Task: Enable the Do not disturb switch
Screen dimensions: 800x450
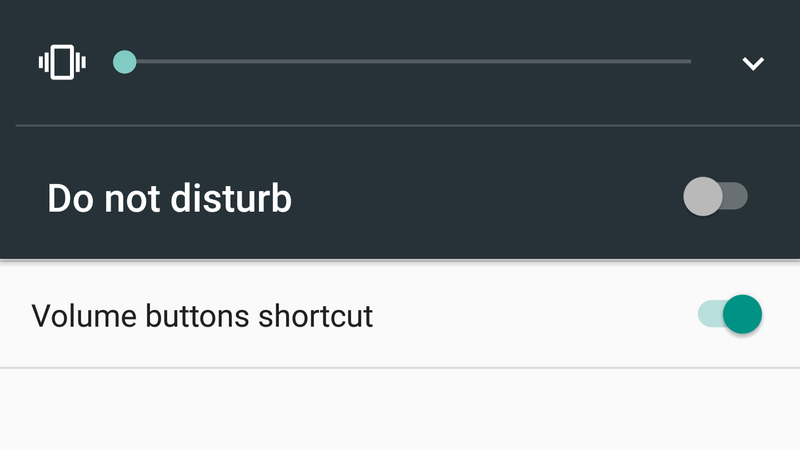Action: tap(715, 196)
